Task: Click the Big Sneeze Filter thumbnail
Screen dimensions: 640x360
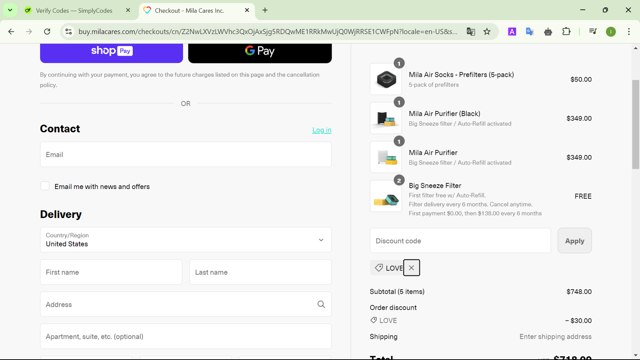Action: point(386,196)
